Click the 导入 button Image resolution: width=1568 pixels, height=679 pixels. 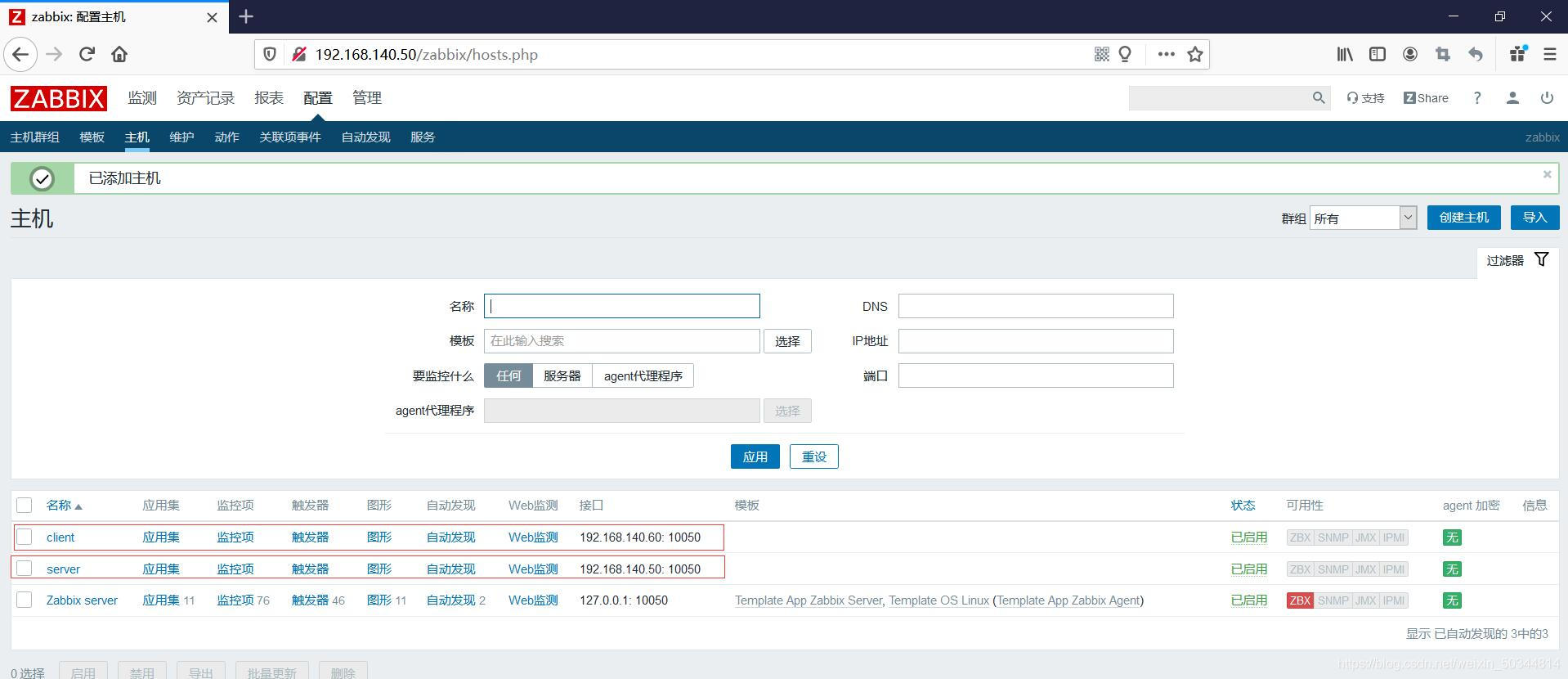(x=1534, y=218)
